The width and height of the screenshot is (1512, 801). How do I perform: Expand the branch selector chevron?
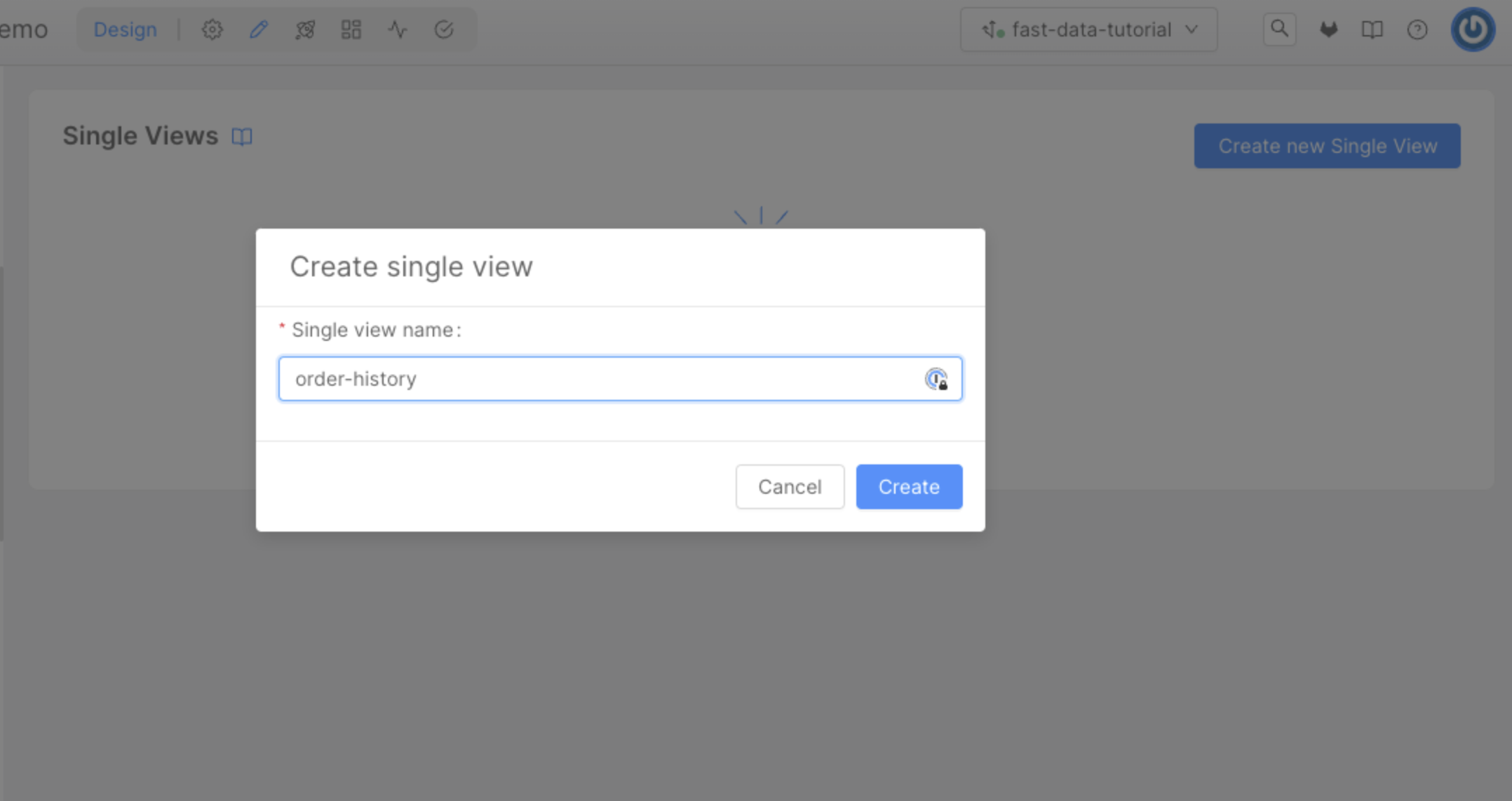(x=1191, y=29)
